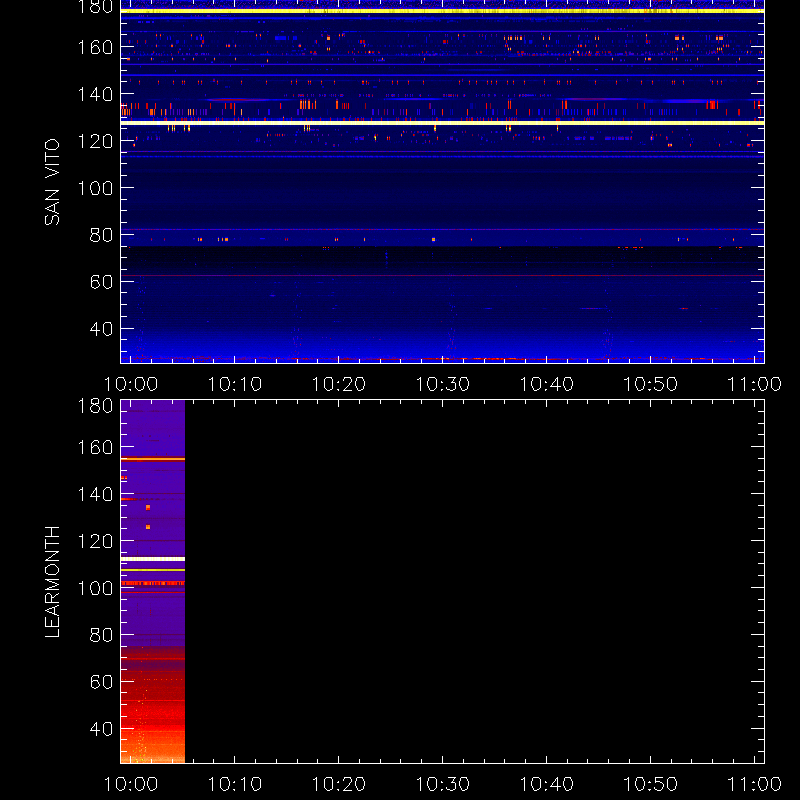Select the 120 label on Learmonth axis
Screen dimensions: 800x800
tap(95, 541)
